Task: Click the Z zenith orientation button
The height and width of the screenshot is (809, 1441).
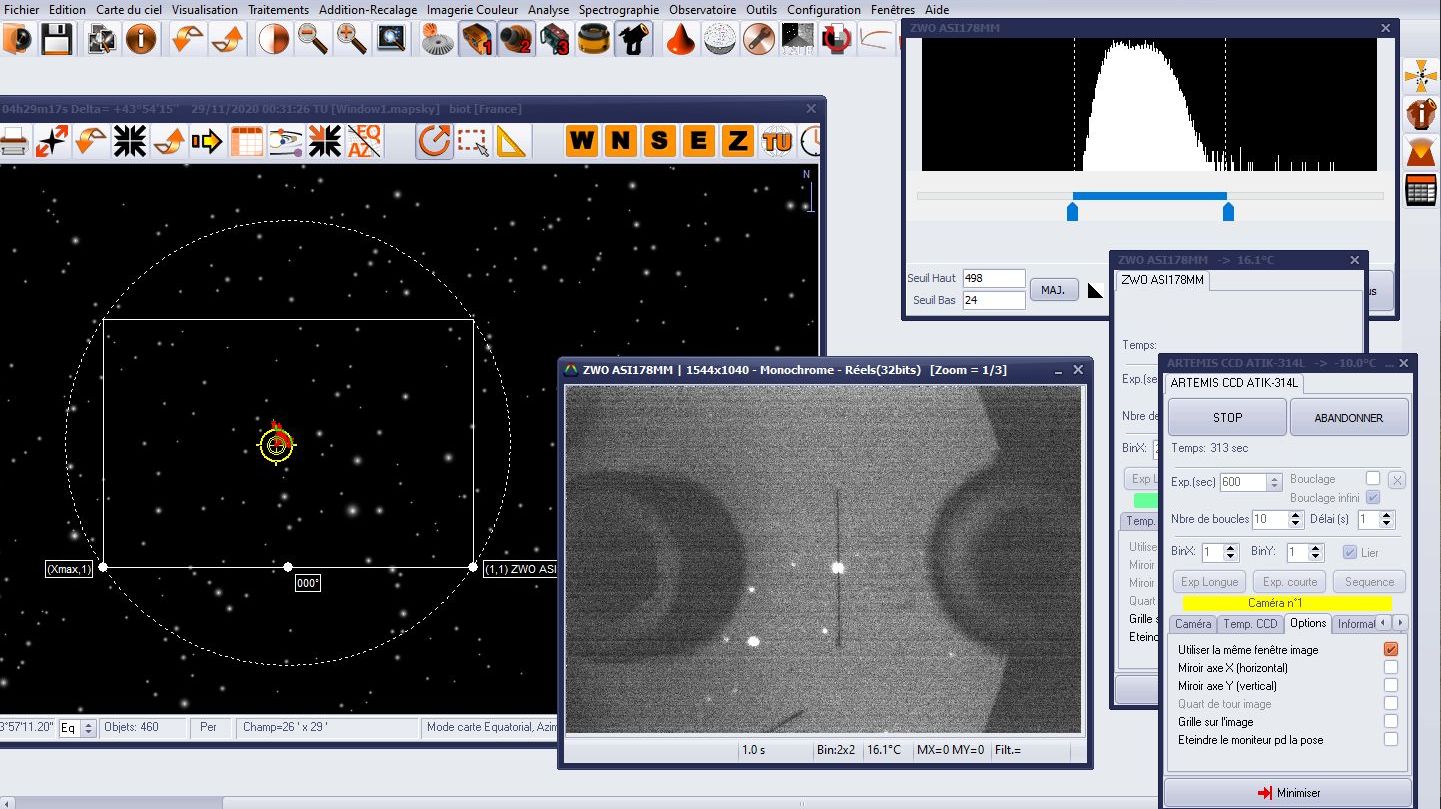Action: point(737,142)
